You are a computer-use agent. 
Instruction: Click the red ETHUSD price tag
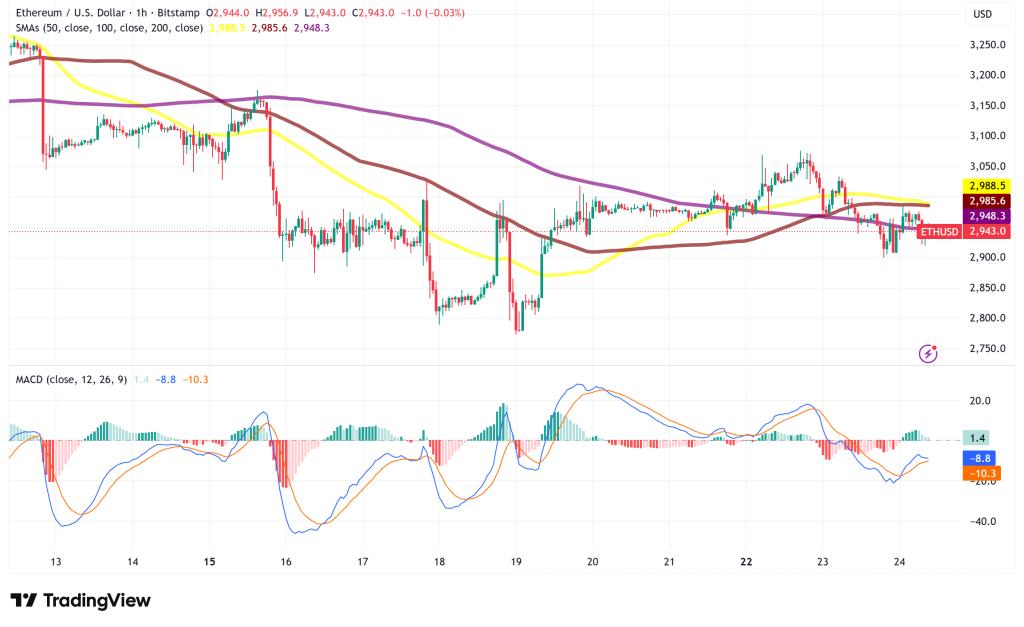tap(942, 232)
